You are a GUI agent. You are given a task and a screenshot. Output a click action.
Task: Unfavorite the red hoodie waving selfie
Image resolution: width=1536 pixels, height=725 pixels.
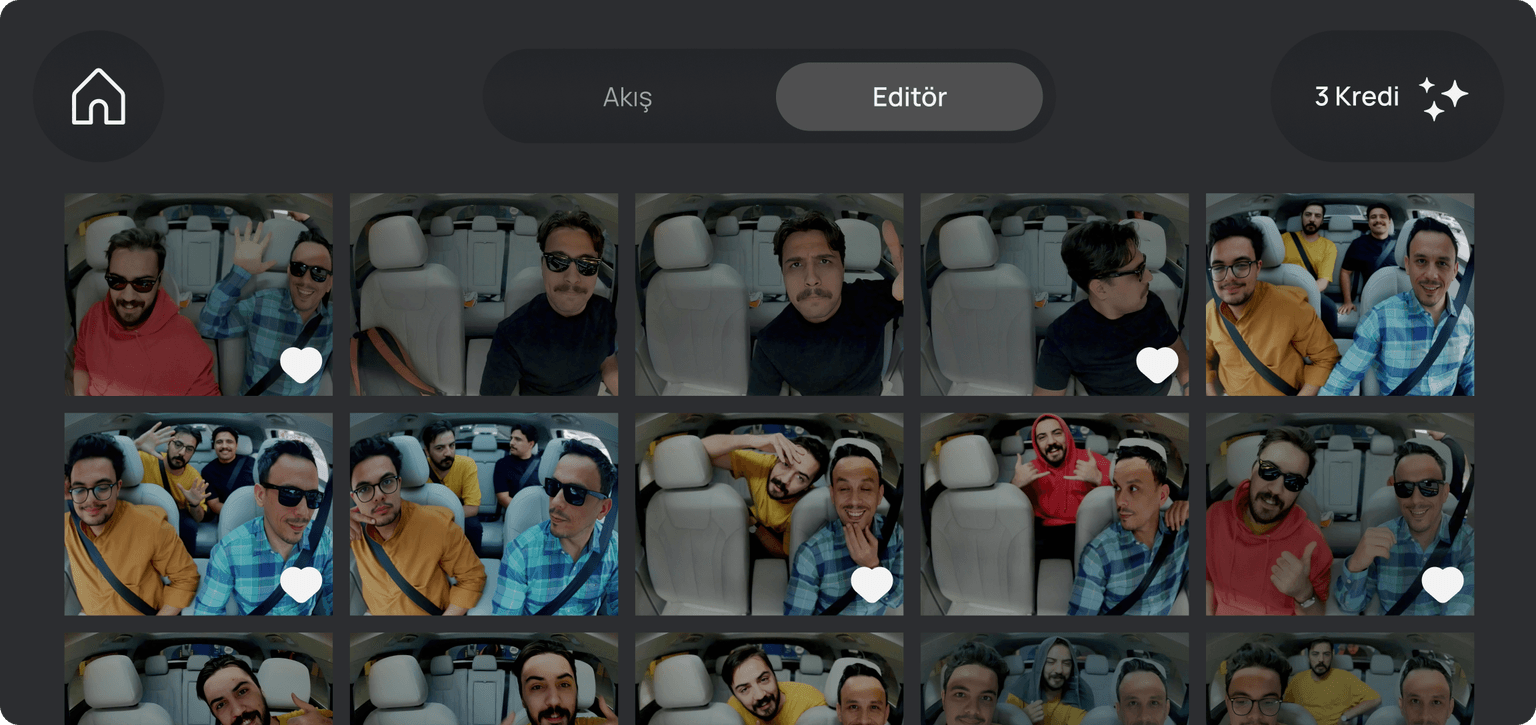coord(300,364)
